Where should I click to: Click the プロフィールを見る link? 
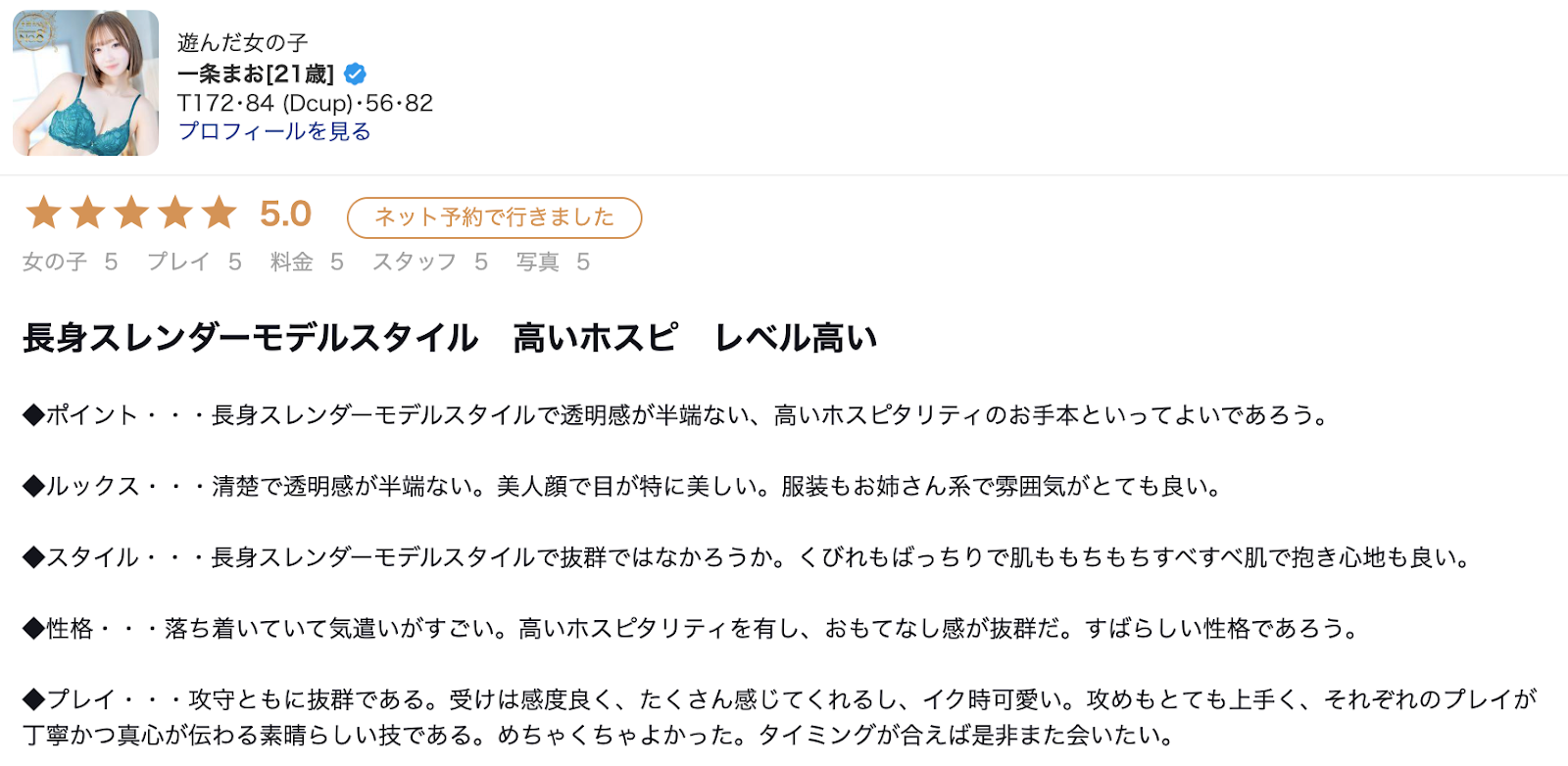(274, 131)
